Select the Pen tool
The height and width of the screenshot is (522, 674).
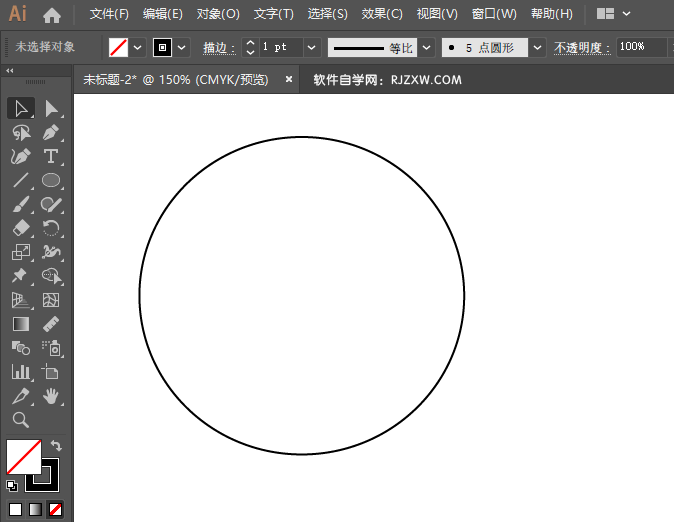[x=52, y=132]
